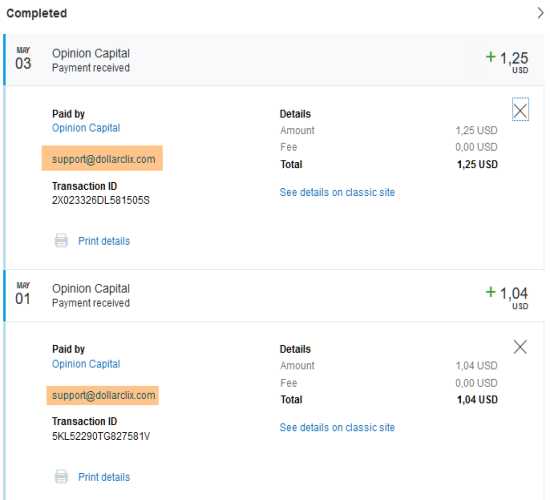
Task: Close the May 01 transaction details
Action: coord(520,347)
